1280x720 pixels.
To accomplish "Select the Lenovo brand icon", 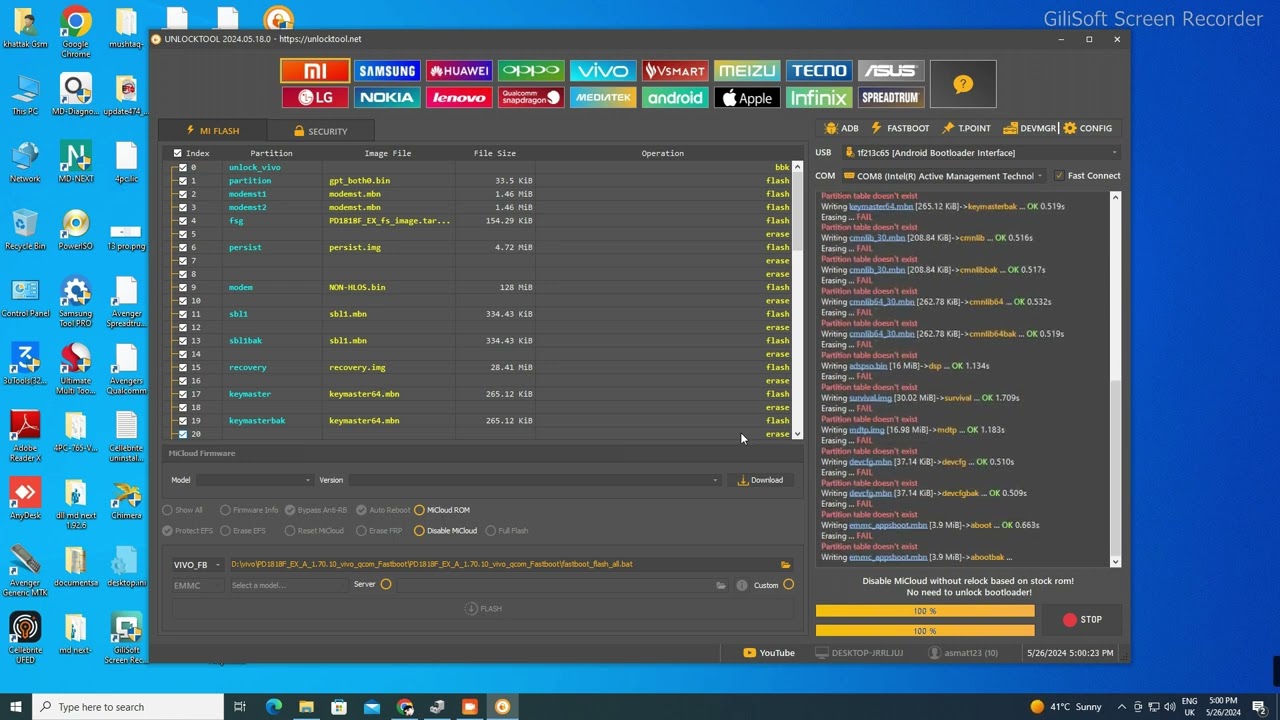I will click(459, 98).
